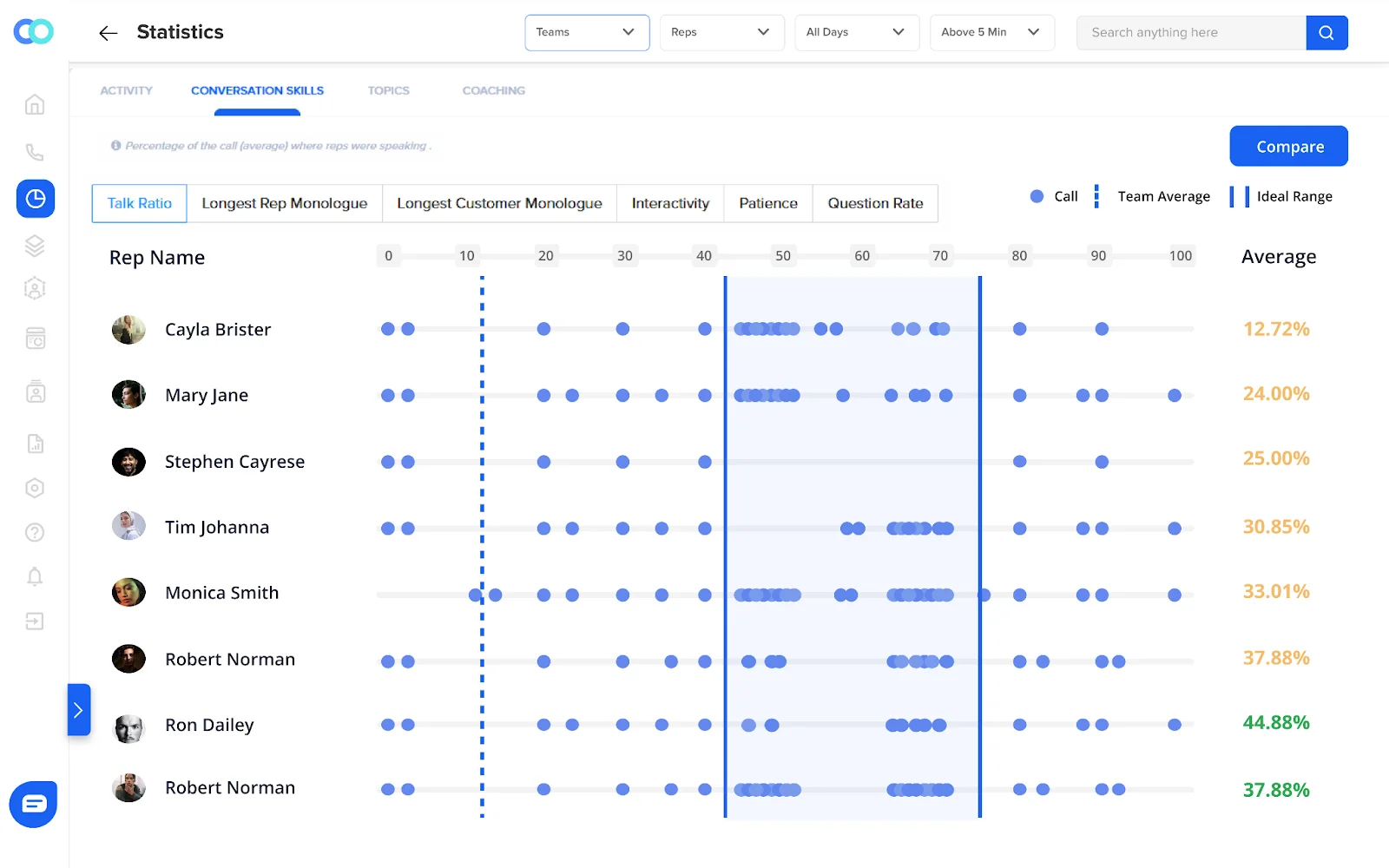The height and width of the screenshot is (868, 1389).
Task: Click the logout icon in sidebar
Action: (35, 621)
